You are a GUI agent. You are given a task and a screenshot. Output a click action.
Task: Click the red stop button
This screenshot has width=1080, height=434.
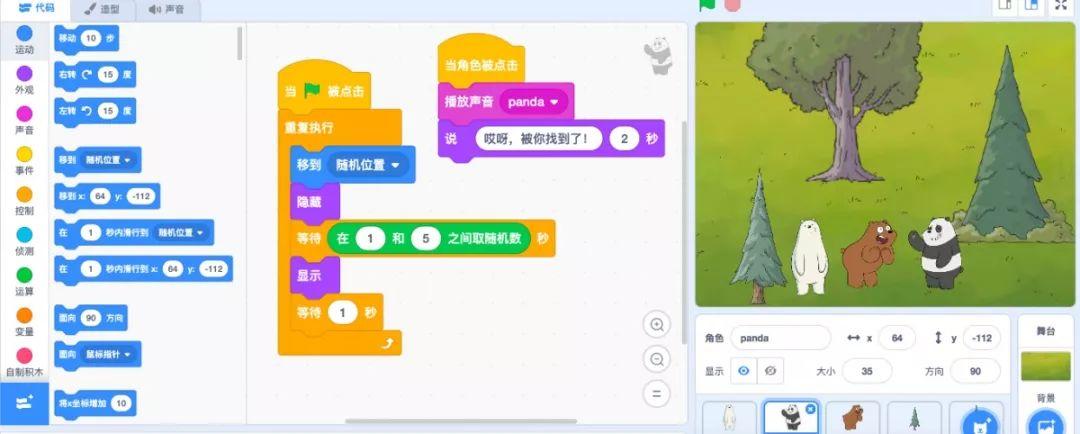[x=732, y=5]
